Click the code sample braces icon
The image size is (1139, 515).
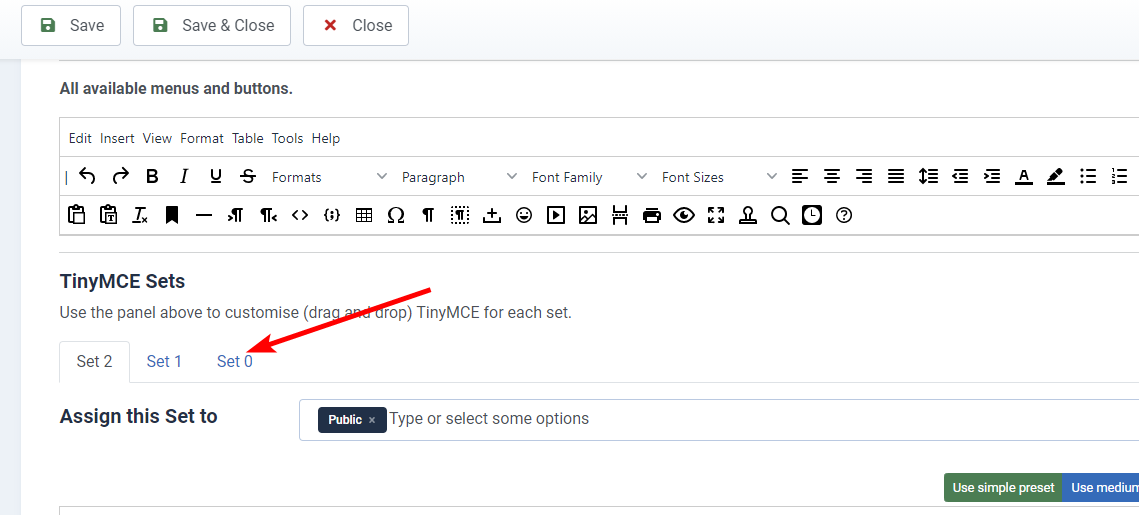coord(332,215)
